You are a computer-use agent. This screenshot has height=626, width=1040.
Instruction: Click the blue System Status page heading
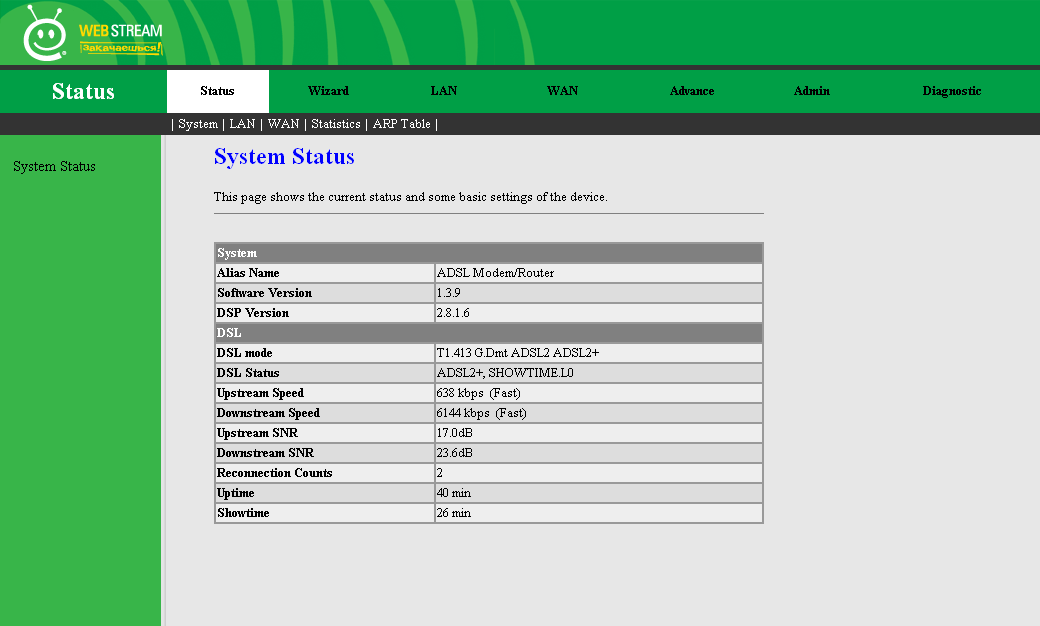[x=284, y=157]
